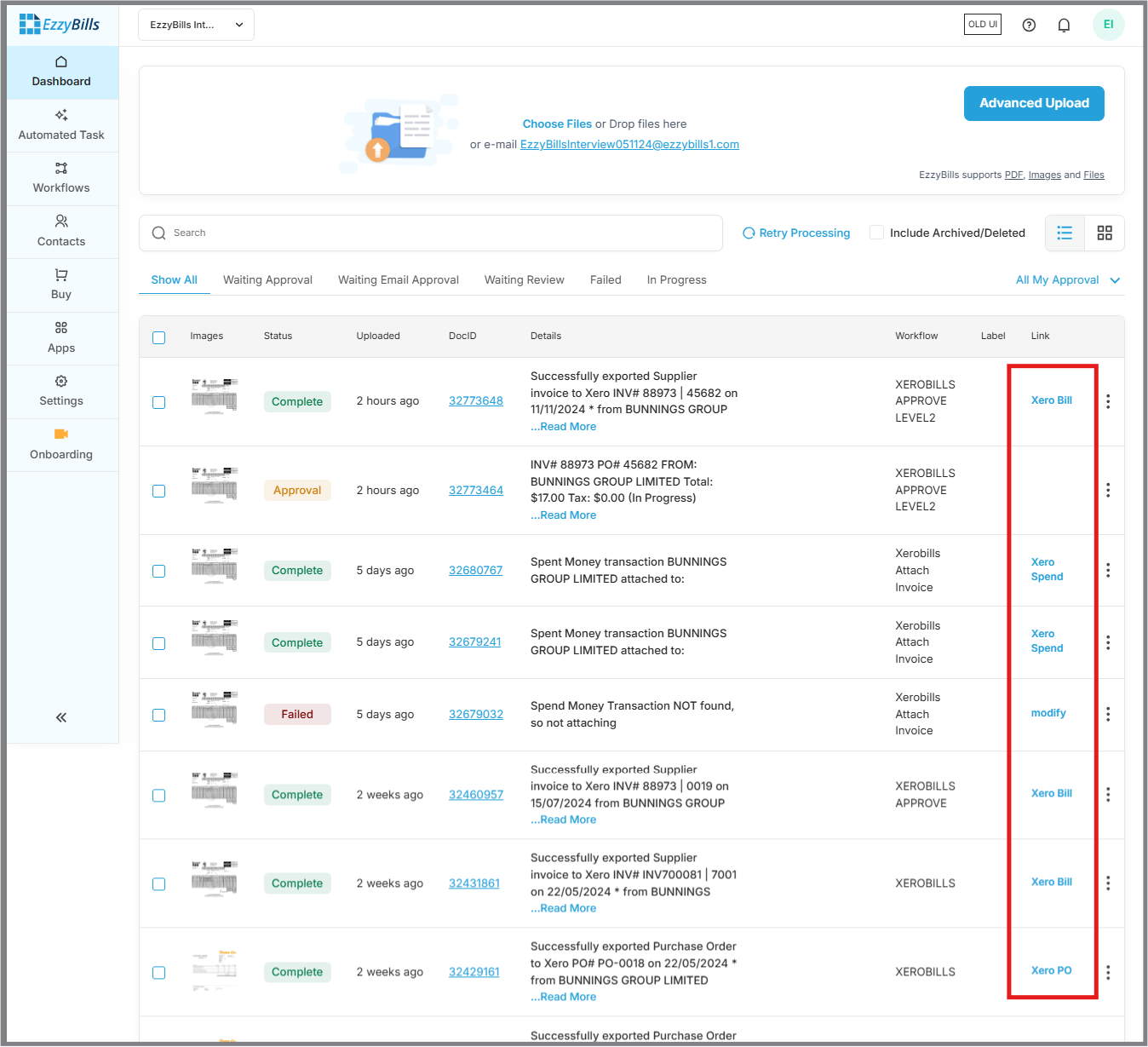This screenshot has width=1148, height=1047.
Task: Open Xero PO link for document 32429161
Action: (1052, 970)
